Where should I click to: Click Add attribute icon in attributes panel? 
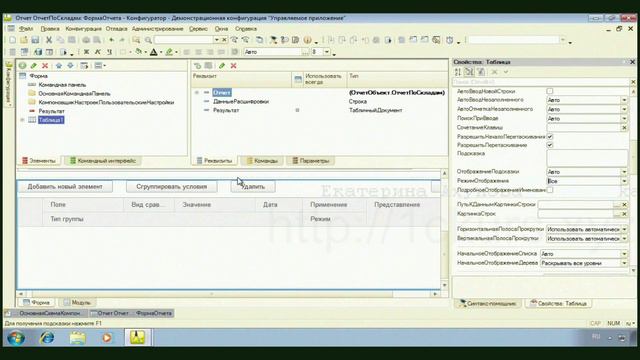(x=198, y=66)
